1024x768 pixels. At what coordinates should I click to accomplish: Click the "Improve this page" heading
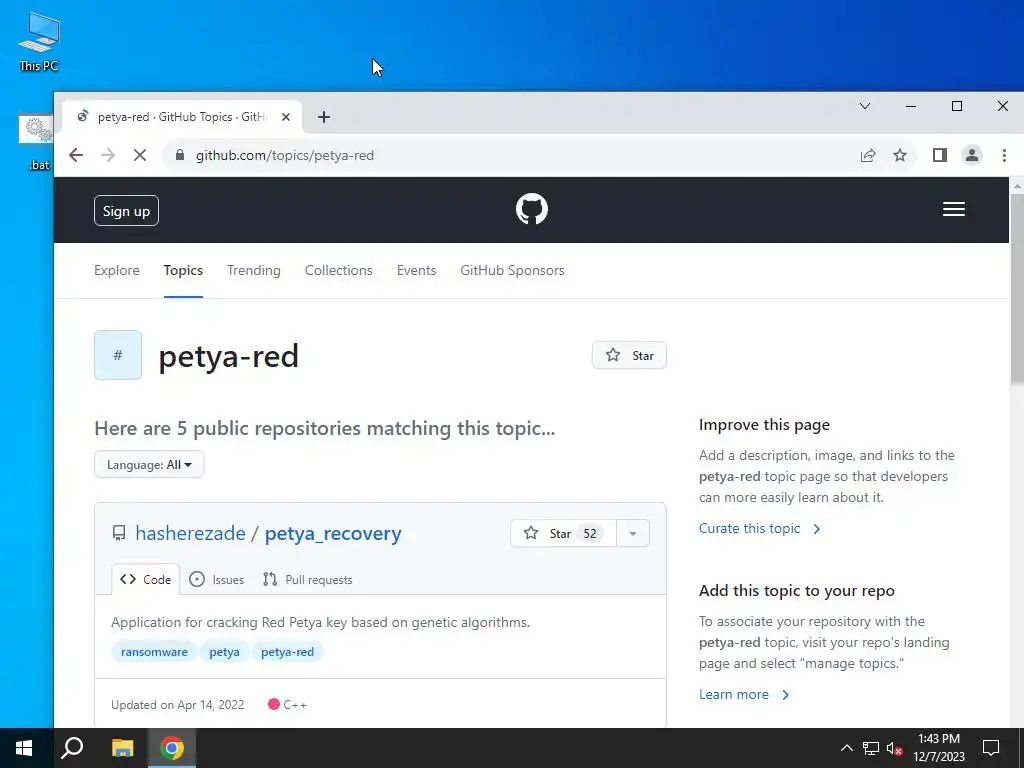pos(764,425)
